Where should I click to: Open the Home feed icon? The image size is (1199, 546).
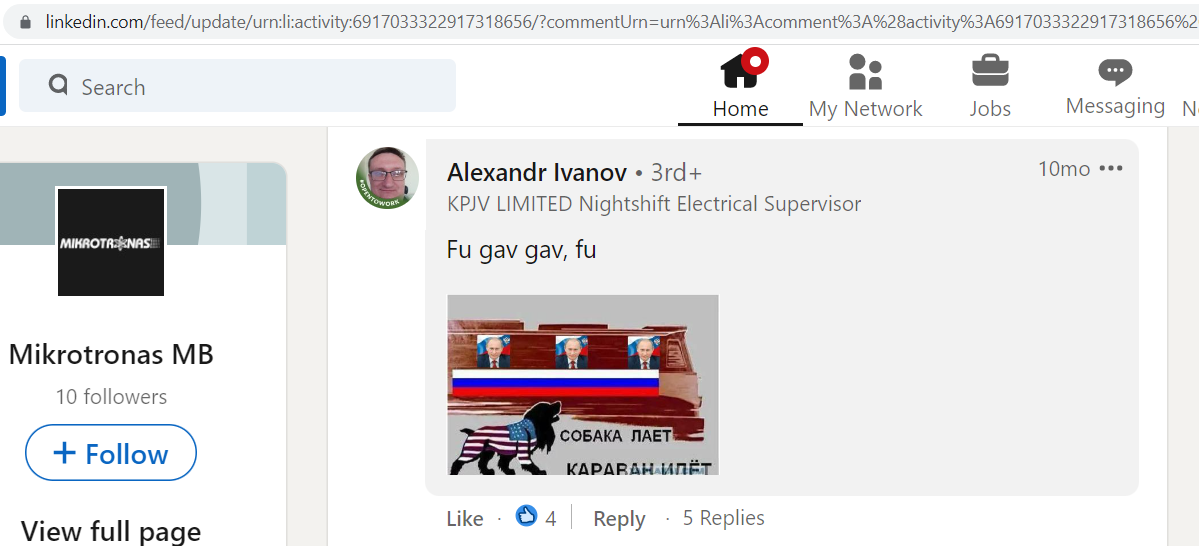point(740,70)
